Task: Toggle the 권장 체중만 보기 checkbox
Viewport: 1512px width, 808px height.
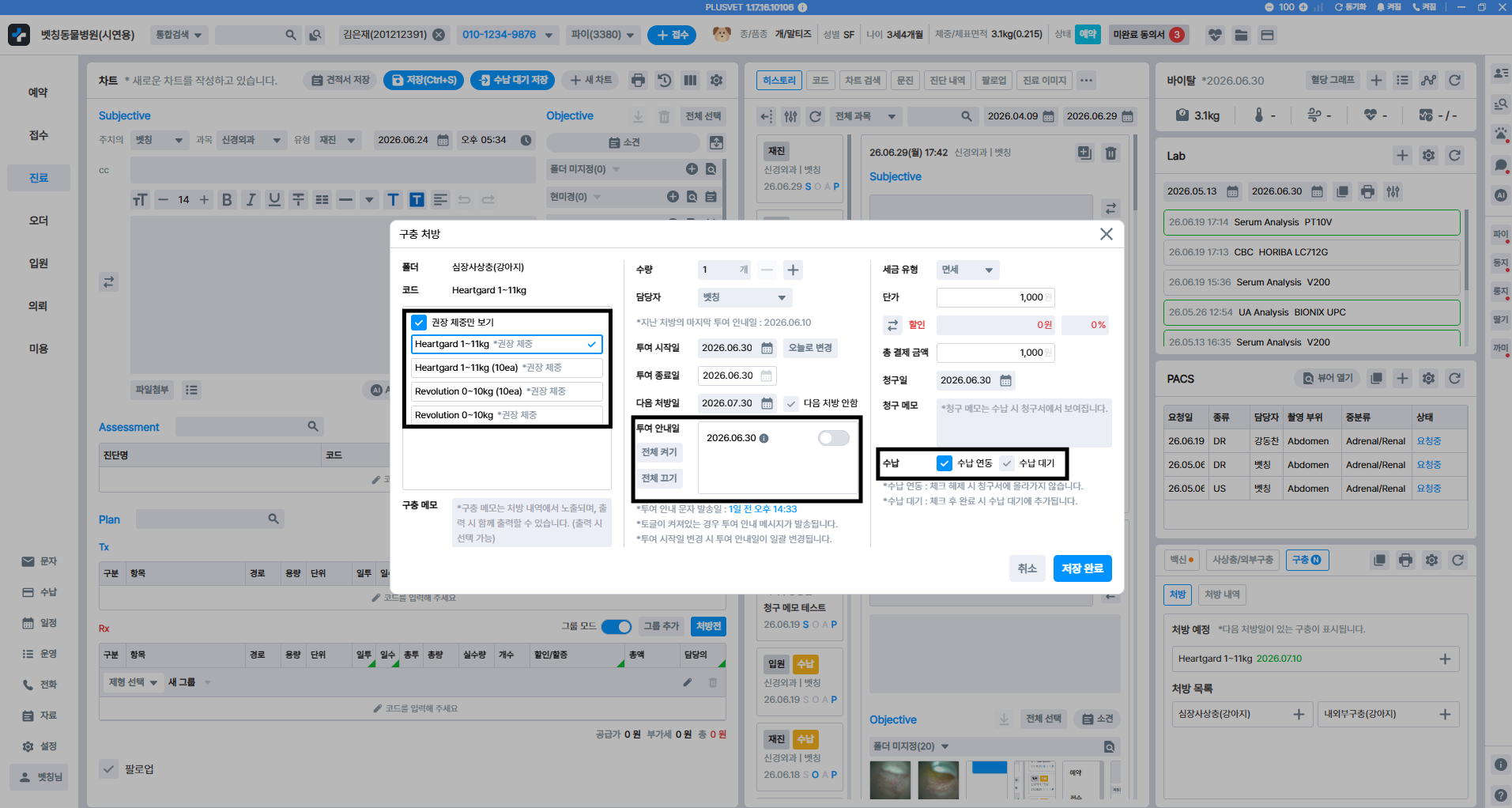Action: click(x=419, y=323)
